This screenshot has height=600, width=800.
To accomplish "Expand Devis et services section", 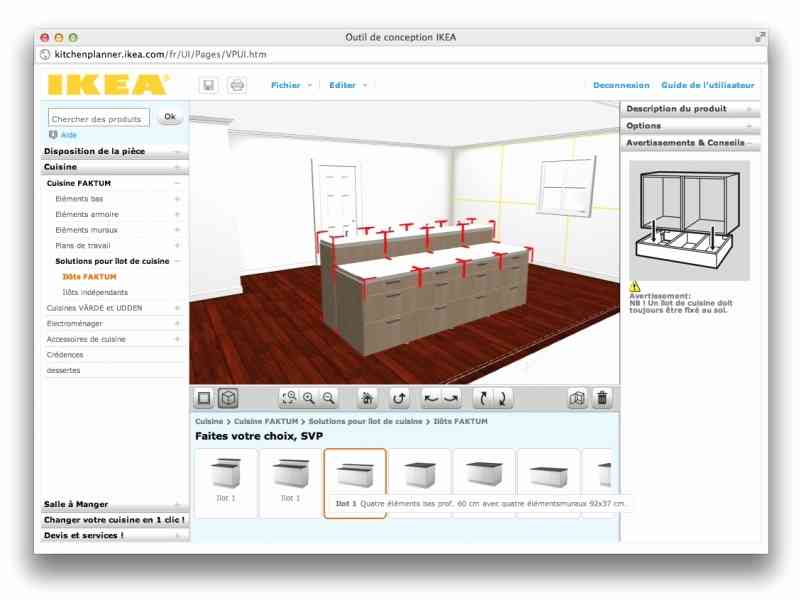I will (114, 536).
